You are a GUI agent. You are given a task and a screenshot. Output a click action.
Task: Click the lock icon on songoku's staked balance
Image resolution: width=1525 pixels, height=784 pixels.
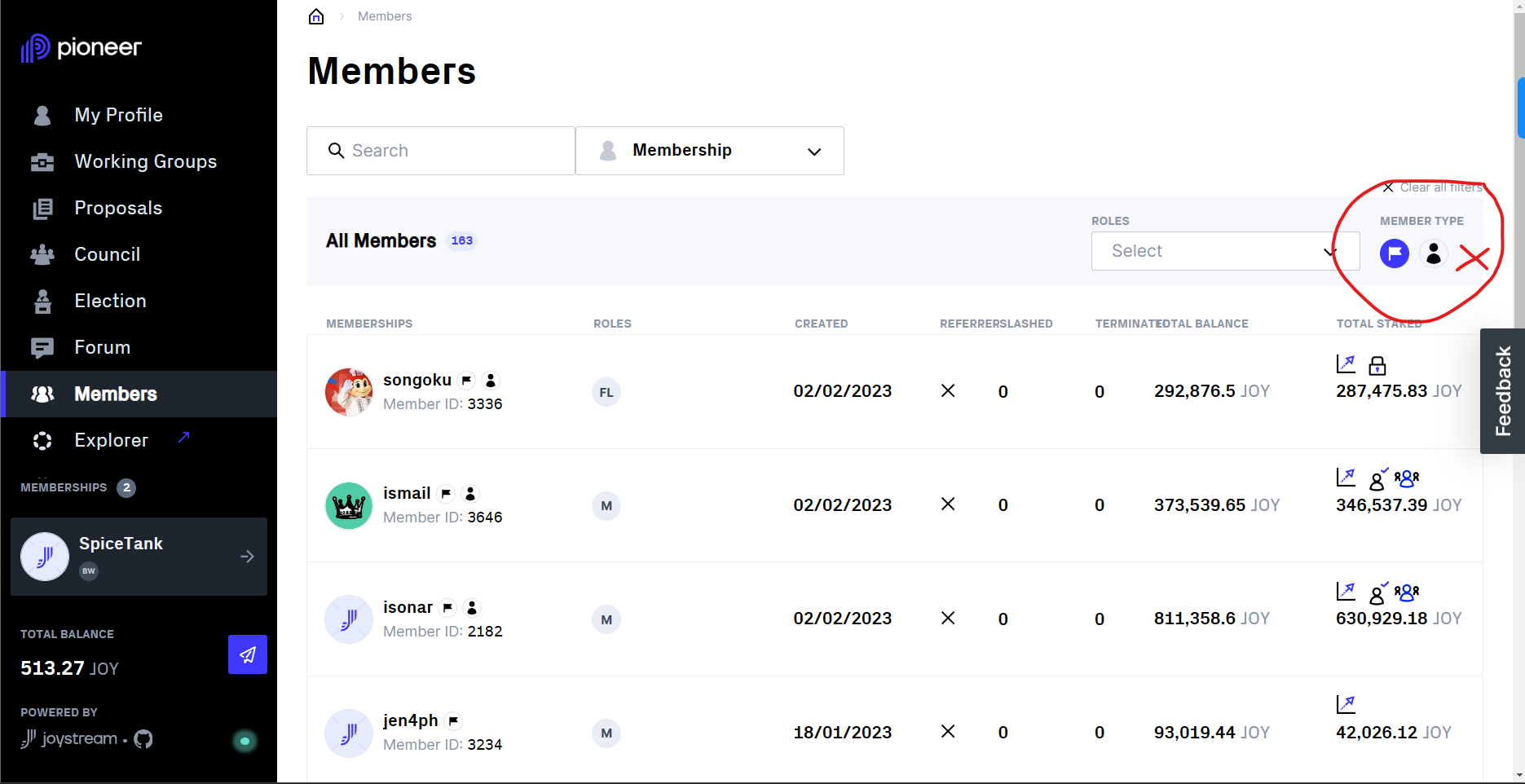tap(1377, 365)
